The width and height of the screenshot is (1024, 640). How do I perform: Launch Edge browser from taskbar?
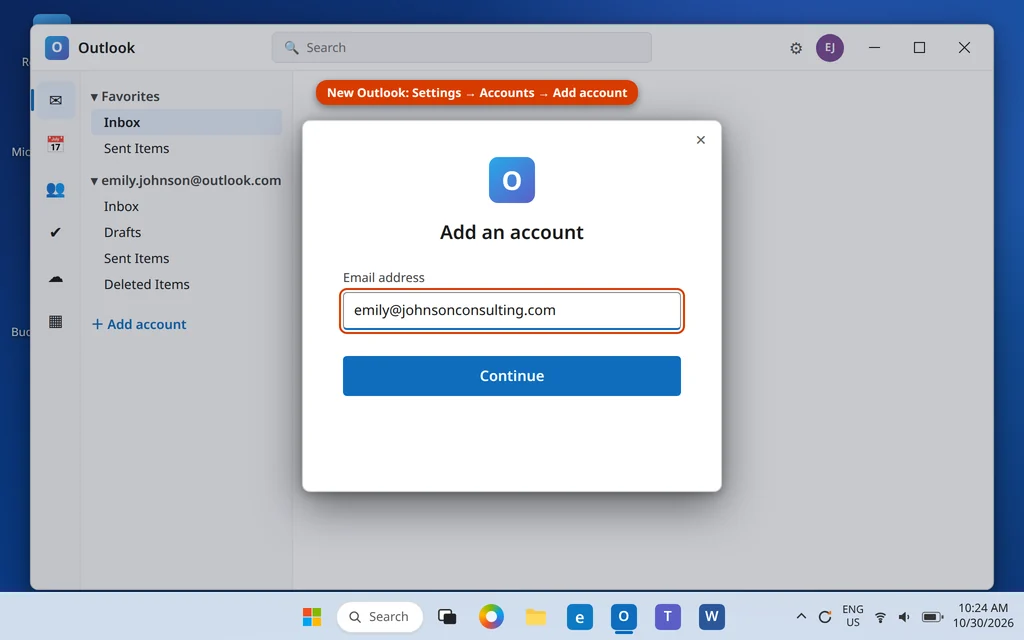point(579,616)
